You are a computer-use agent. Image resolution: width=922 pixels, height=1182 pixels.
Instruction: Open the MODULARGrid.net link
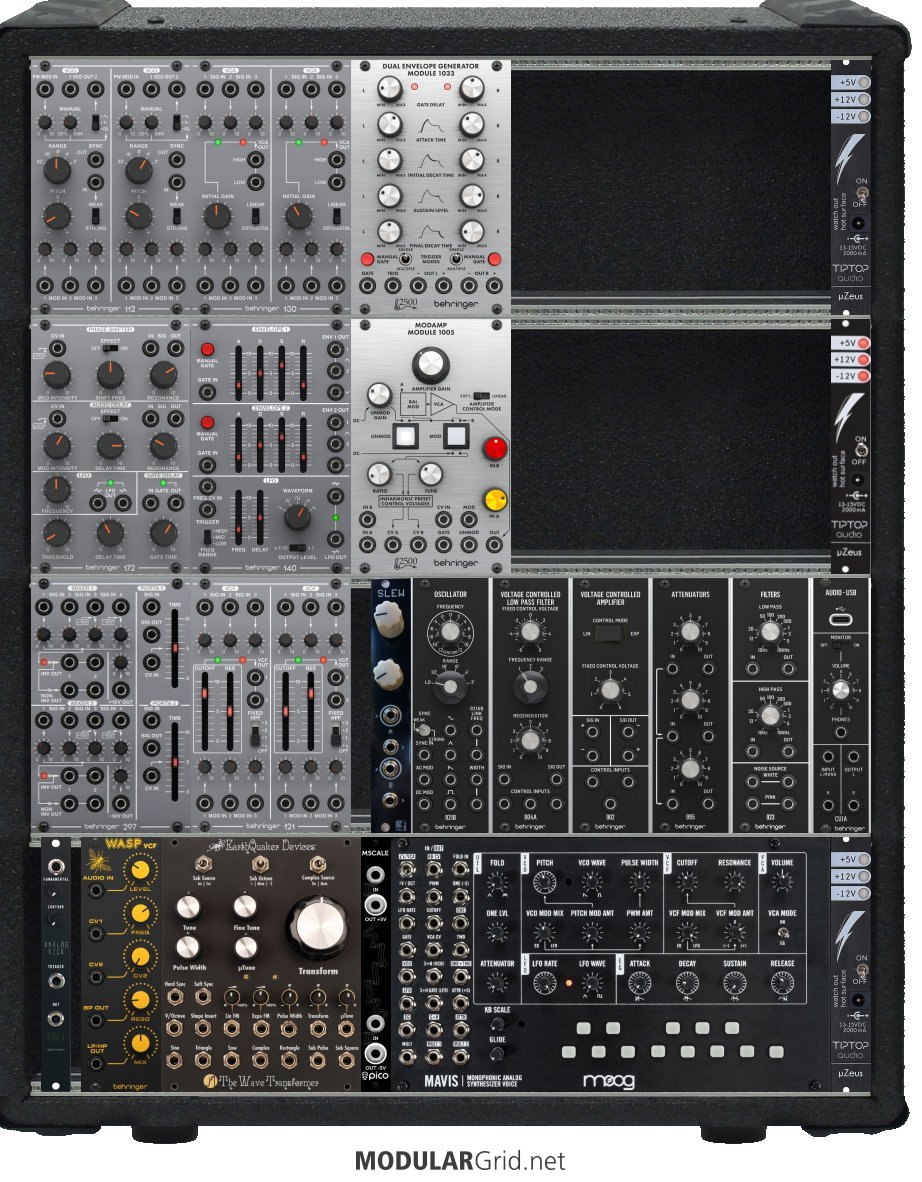pyautogui.click(x=460, y=1160)
